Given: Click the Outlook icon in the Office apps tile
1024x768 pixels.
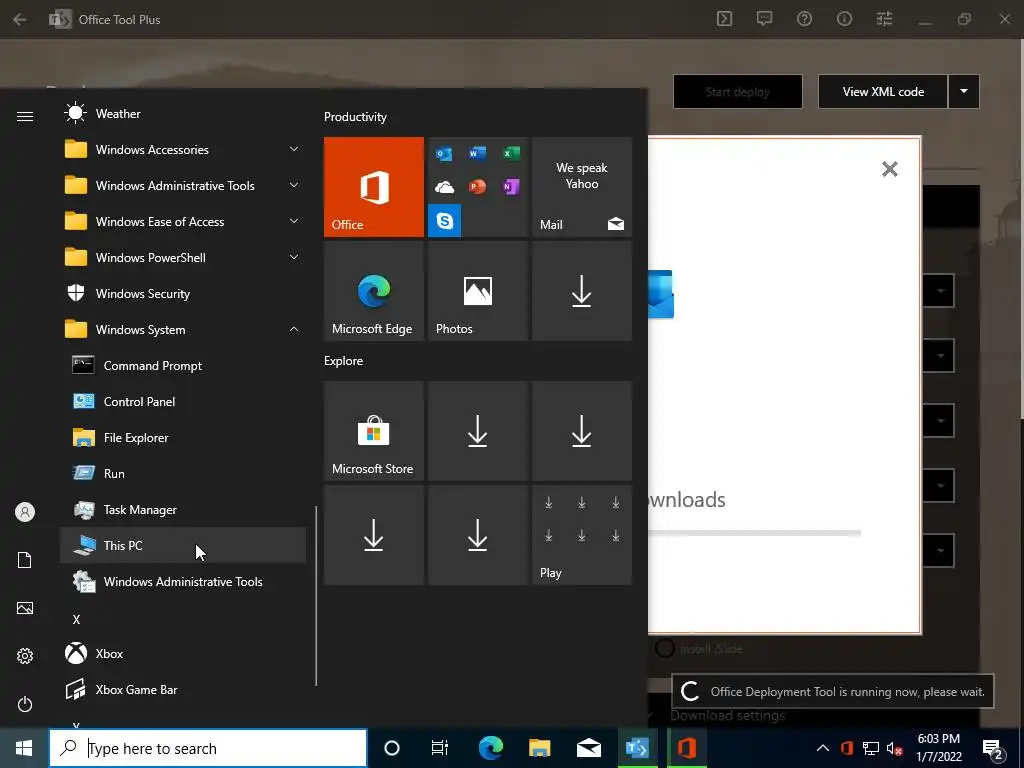Looking at the screenshot, I should tap(444, 154).
